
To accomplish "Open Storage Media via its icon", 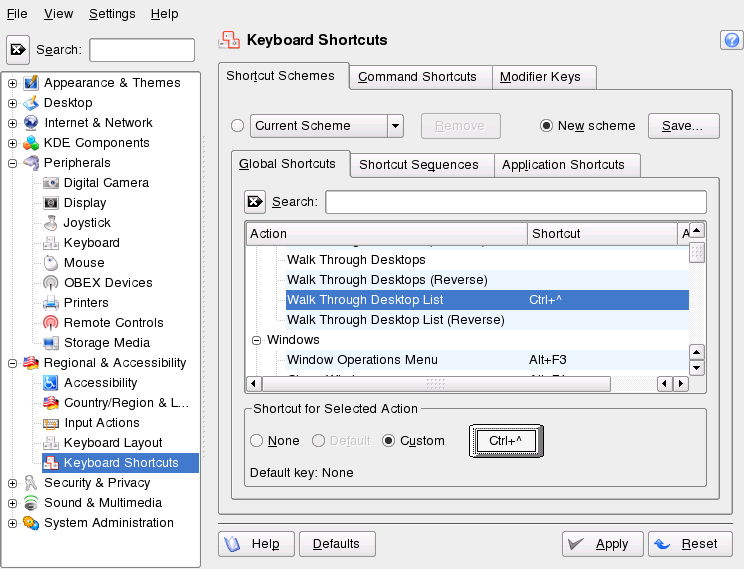I will (x=51, y=343).
